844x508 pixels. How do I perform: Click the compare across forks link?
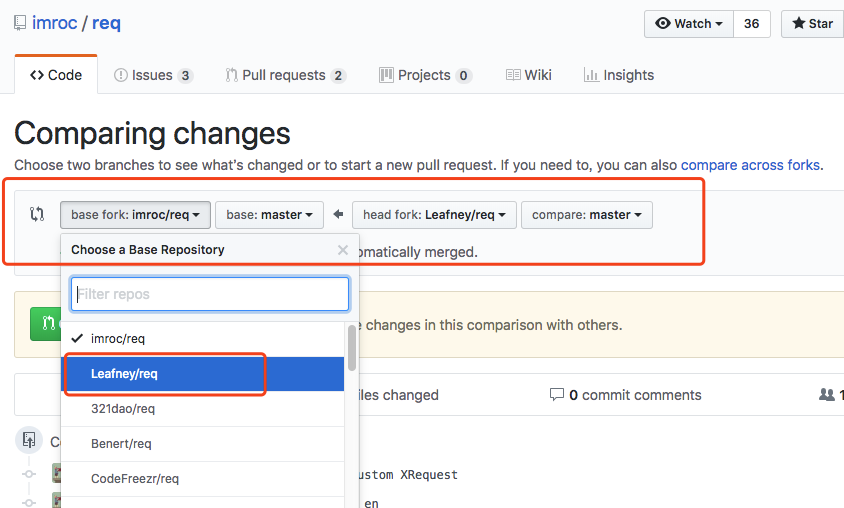coord(749,165)
